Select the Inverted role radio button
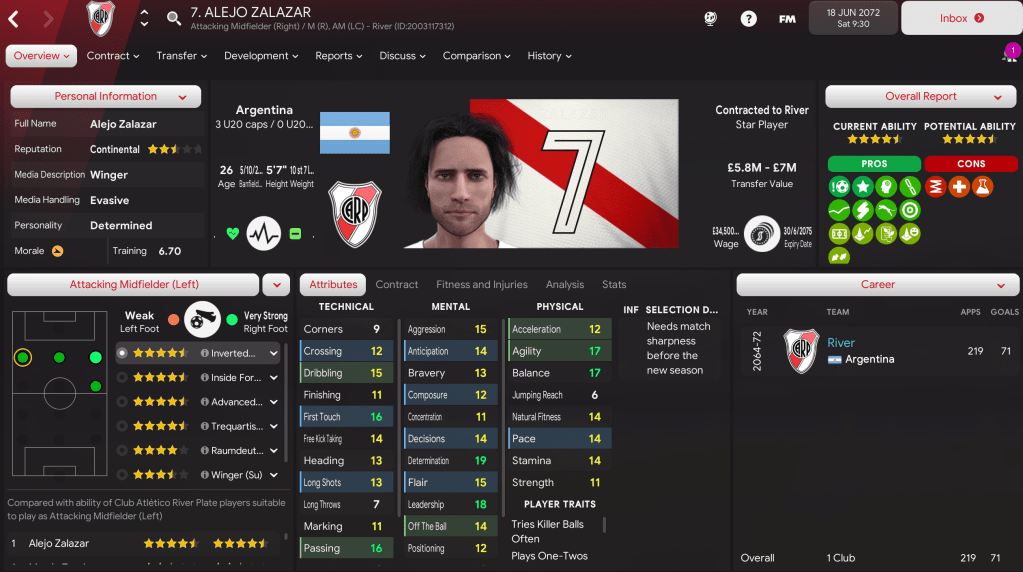Screen dimensions: 1023x572 coord(122,353)
